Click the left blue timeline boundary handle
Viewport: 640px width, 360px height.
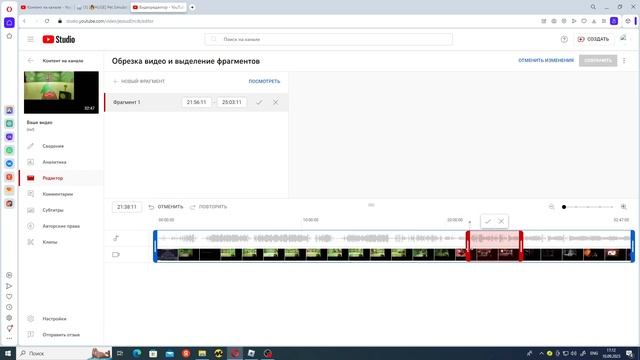(x=156, y=246)
